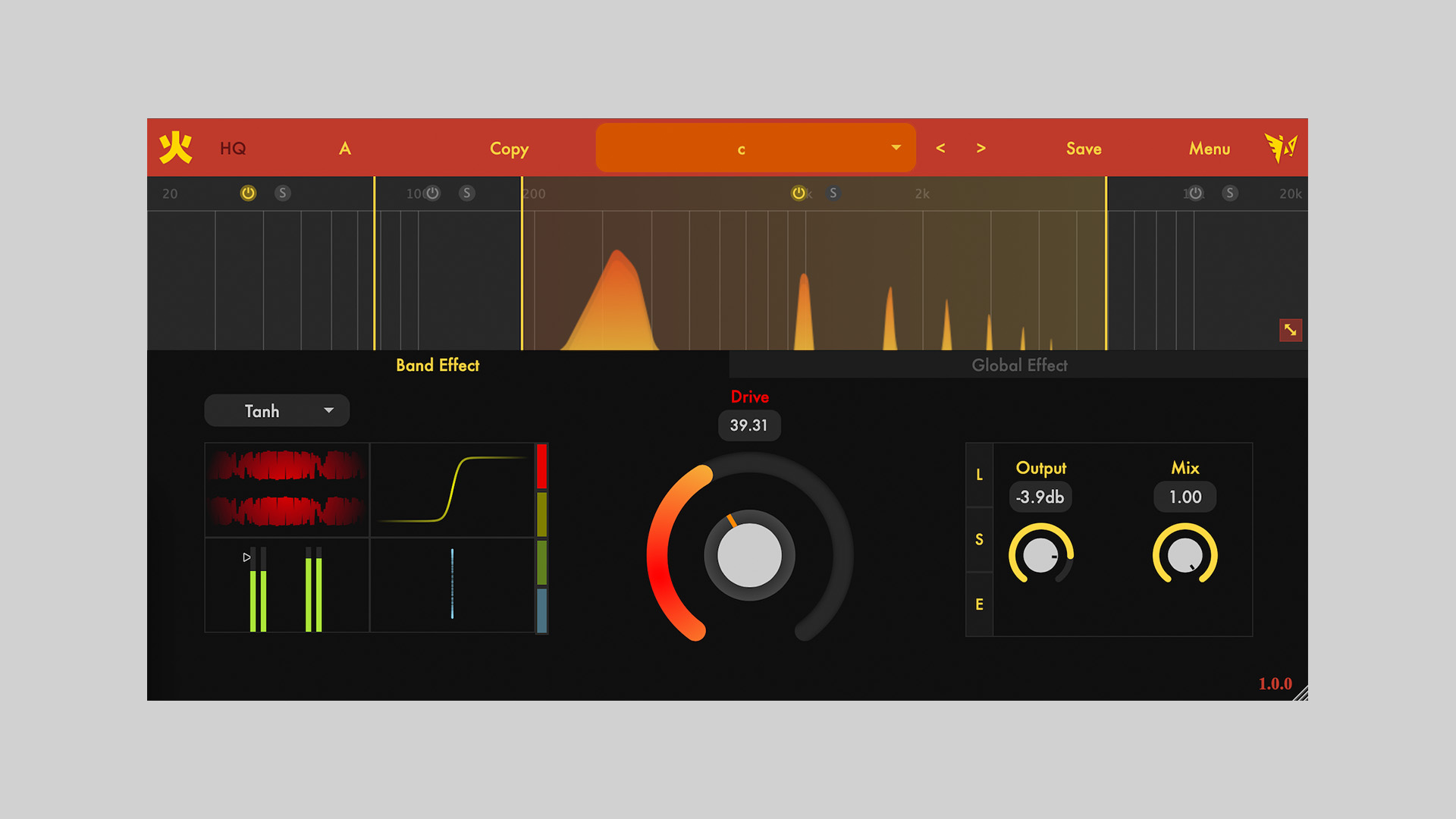Click the small play triangle in meter panel
The height and width of the screenshot is (819, 1456).
coord(246,557)
